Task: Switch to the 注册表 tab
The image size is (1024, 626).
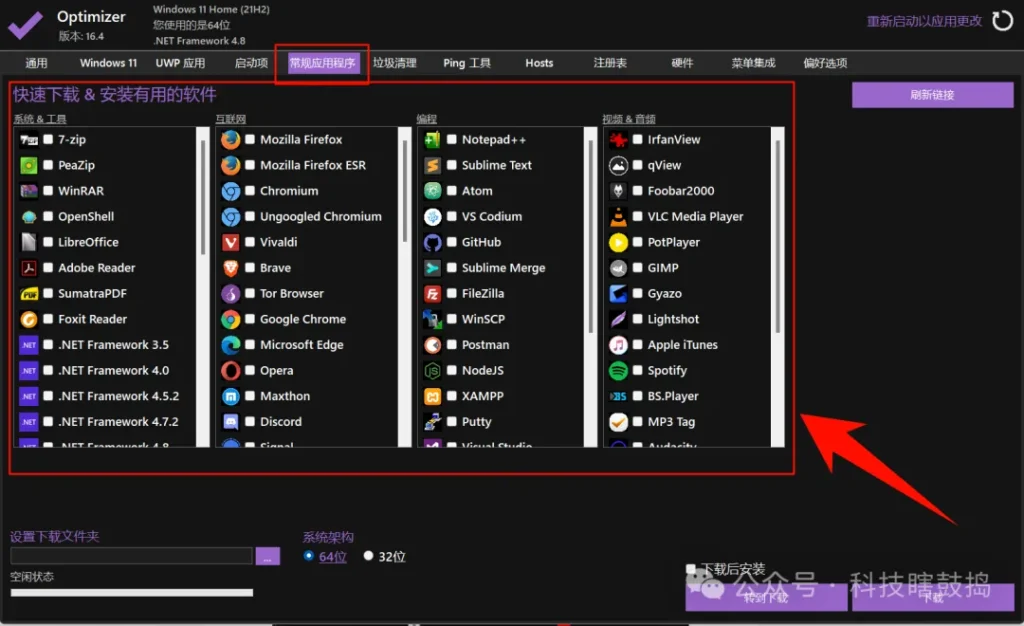Action: coord(610,63)
